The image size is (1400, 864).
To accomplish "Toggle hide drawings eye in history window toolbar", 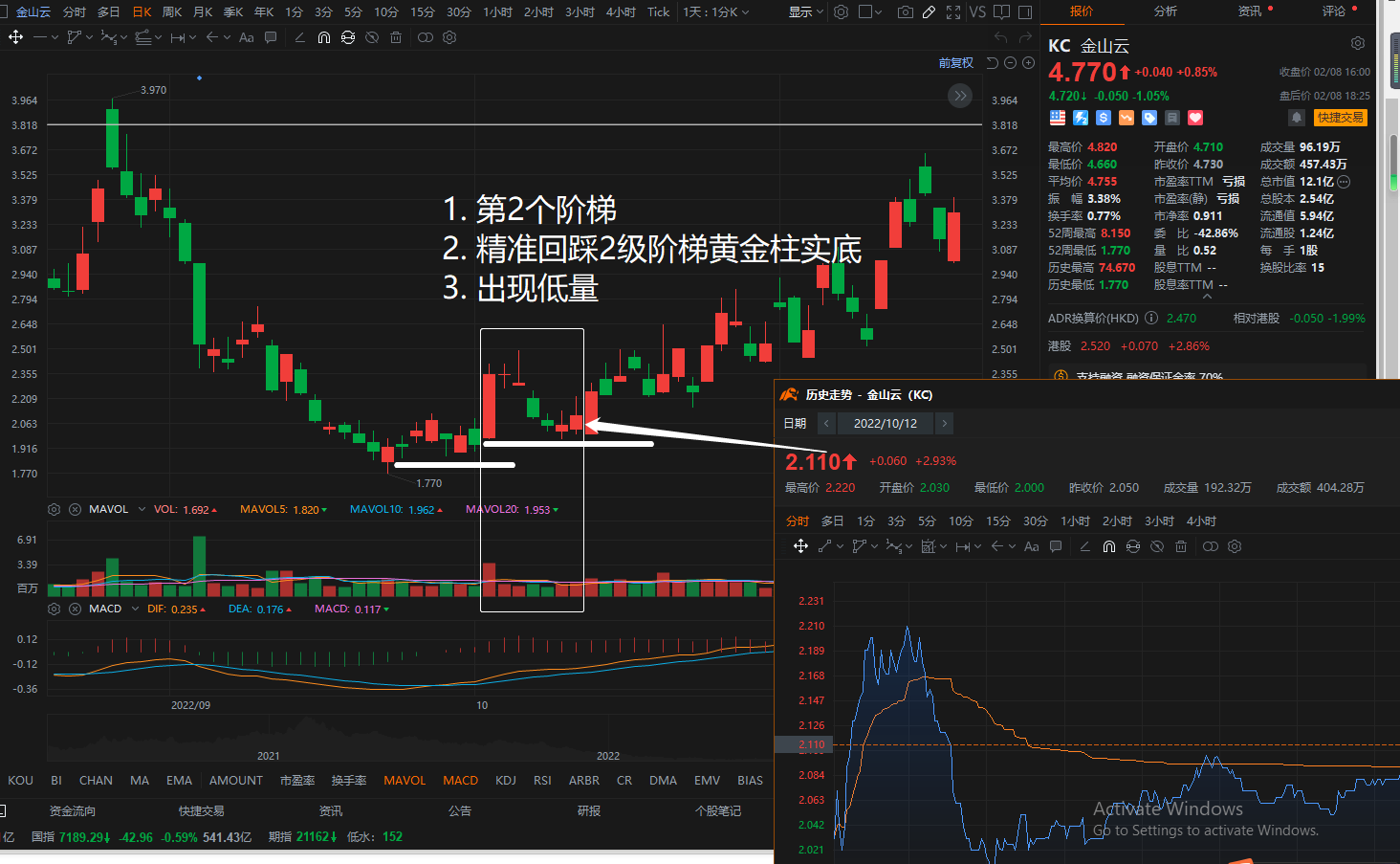I will click(x=1157, y=546).
